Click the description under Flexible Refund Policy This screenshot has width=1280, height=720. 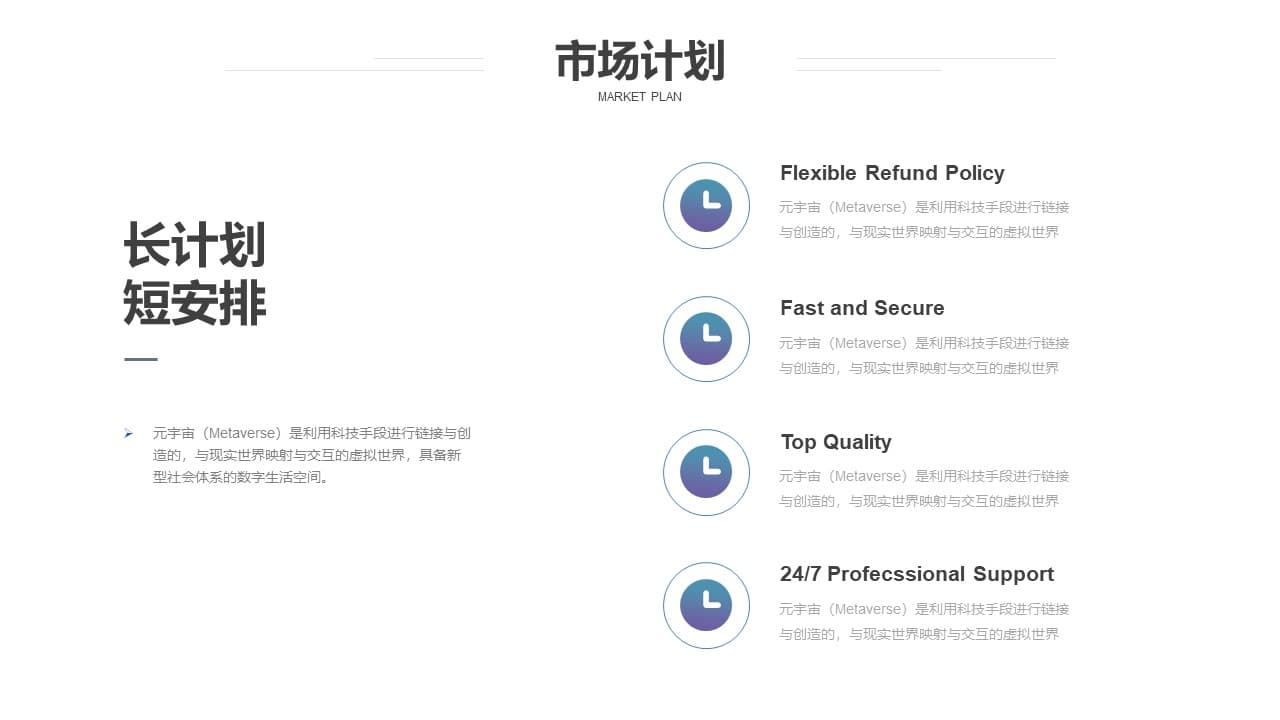coord(924,219)
